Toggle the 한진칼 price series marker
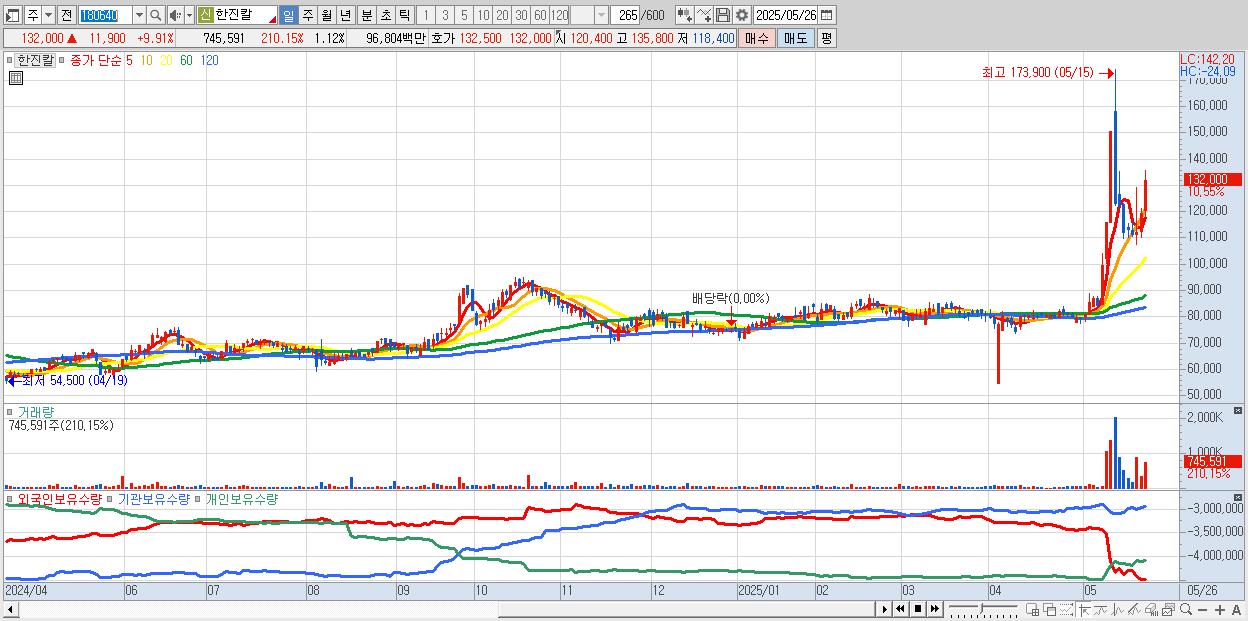The height and width of the screenshot is (621, 1248). (x=10, y=60)
